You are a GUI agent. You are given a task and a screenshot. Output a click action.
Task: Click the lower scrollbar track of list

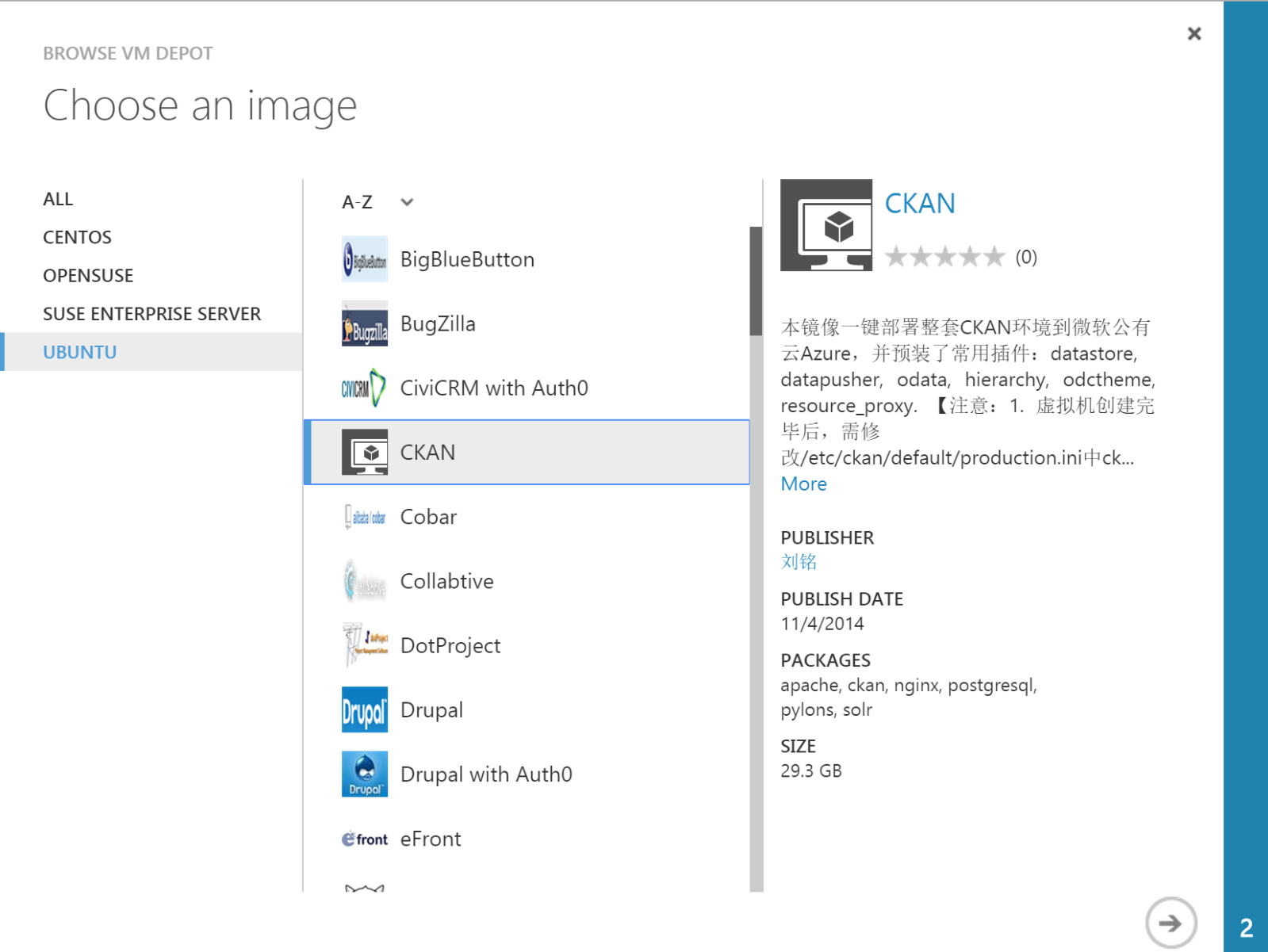tap(756, 614)
